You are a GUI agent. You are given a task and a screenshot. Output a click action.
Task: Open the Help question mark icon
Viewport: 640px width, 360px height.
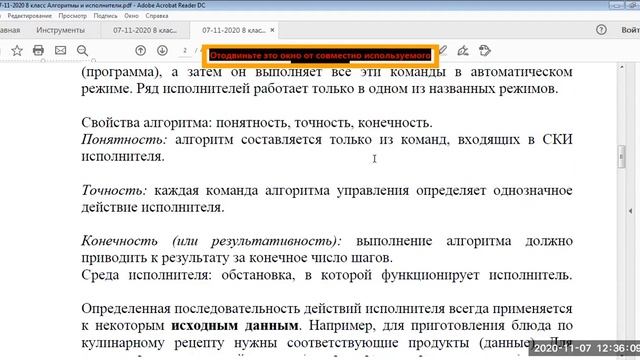coord(601,30)
